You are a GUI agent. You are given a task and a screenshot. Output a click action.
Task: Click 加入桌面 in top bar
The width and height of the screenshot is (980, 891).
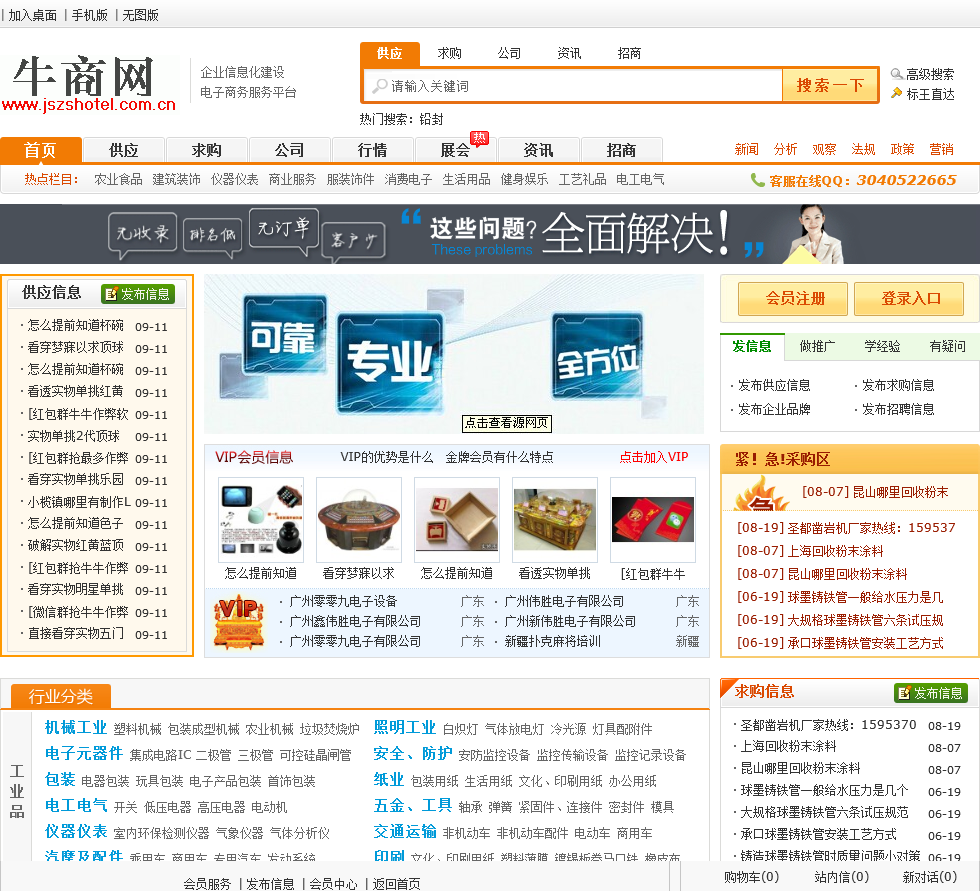[32, 15]
